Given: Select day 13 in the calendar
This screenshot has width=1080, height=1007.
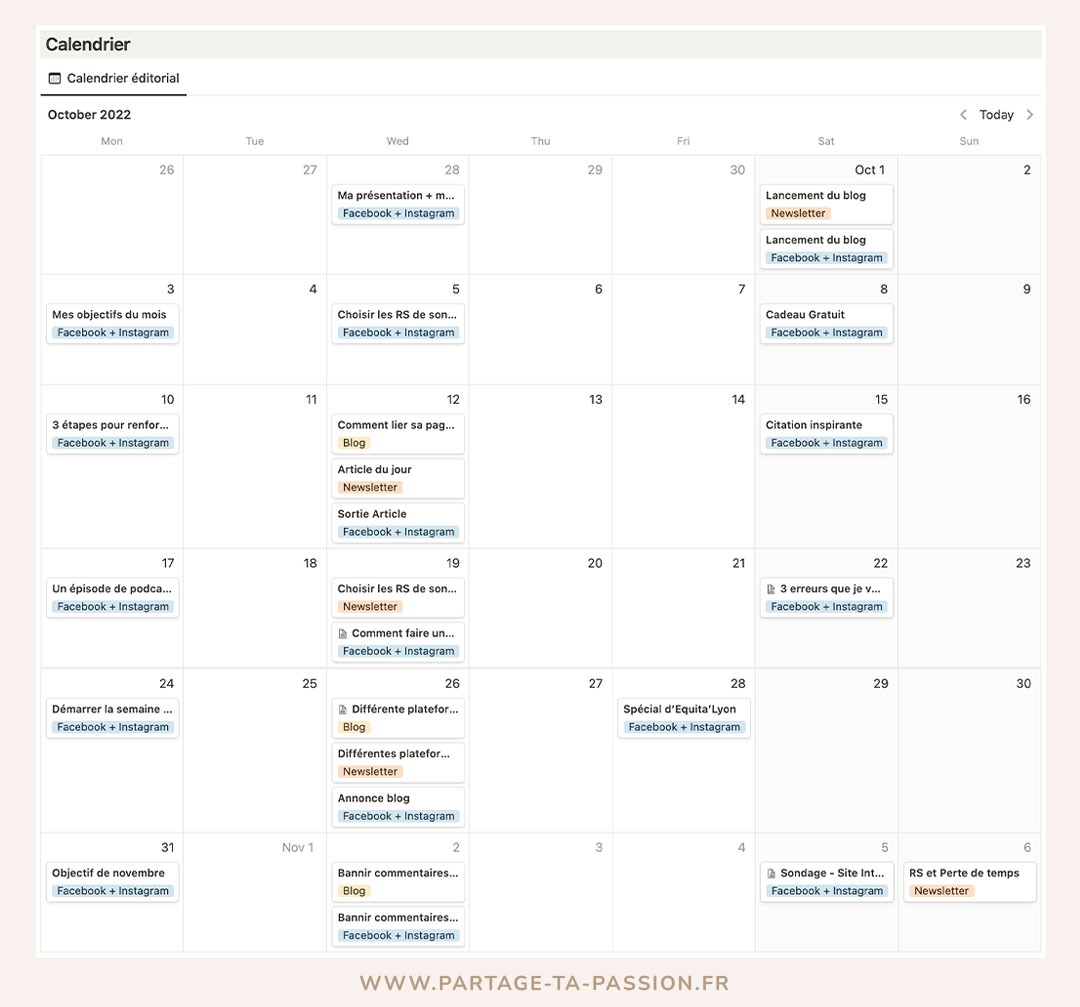Looking at the screenshot, I should point(541,466).
